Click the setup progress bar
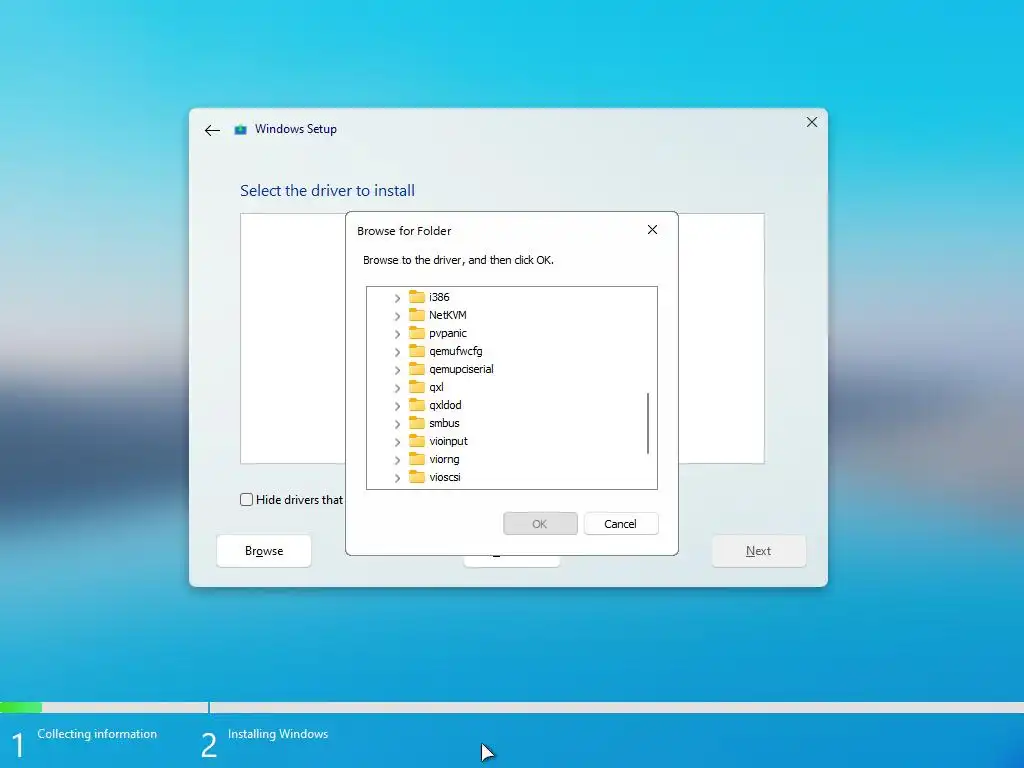Viewport: 1024px width, 768px height. tap(512, 707)
